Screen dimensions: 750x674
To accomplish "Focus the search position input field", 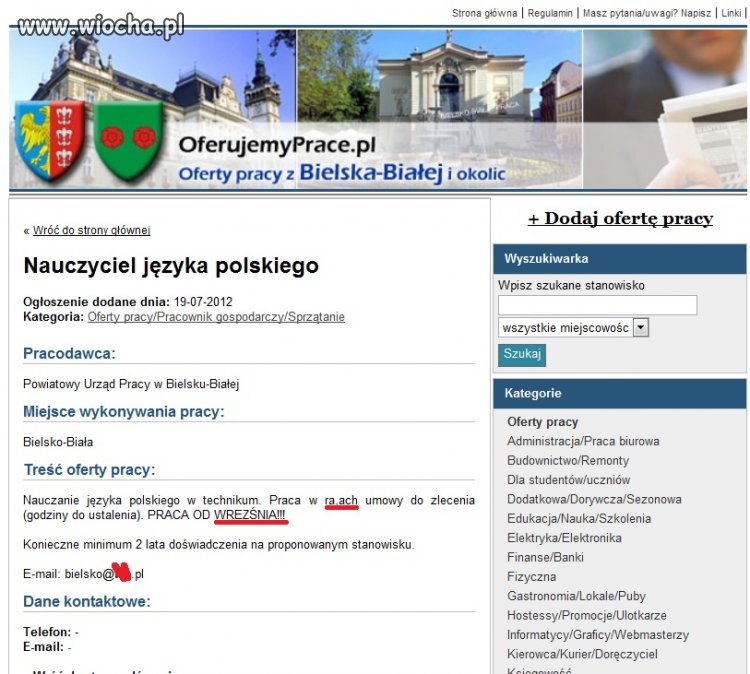I will (x=597, y=305).
